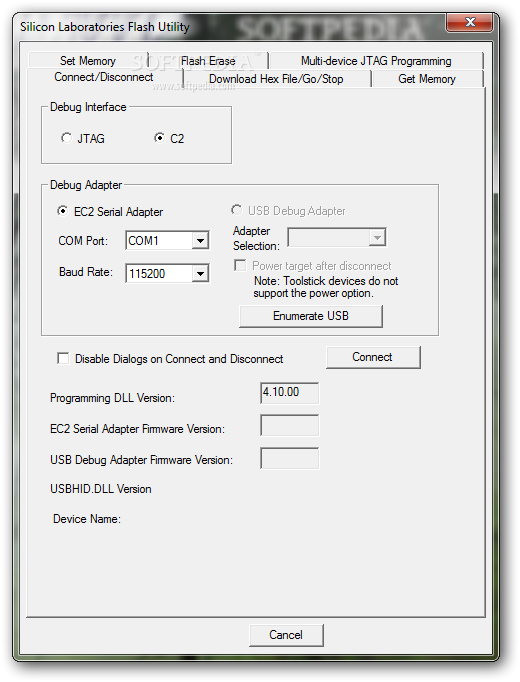This screenshot has width=520, height=682.
Task: Click the Cancel button
Action: [x=286, y=635]
